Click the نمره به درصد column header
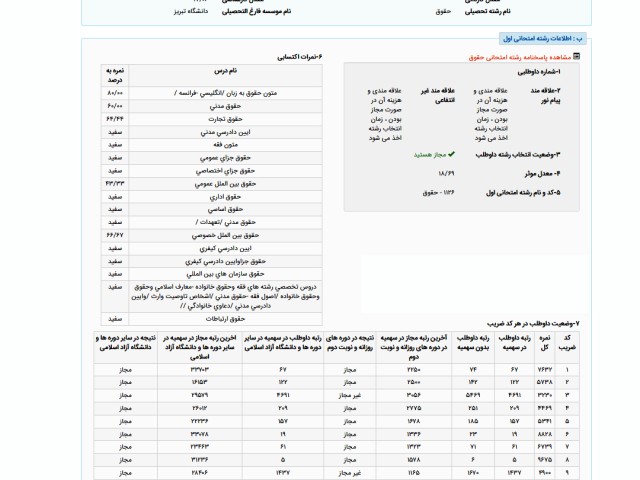Screen dimensions: 640x480 pos(115,77)
